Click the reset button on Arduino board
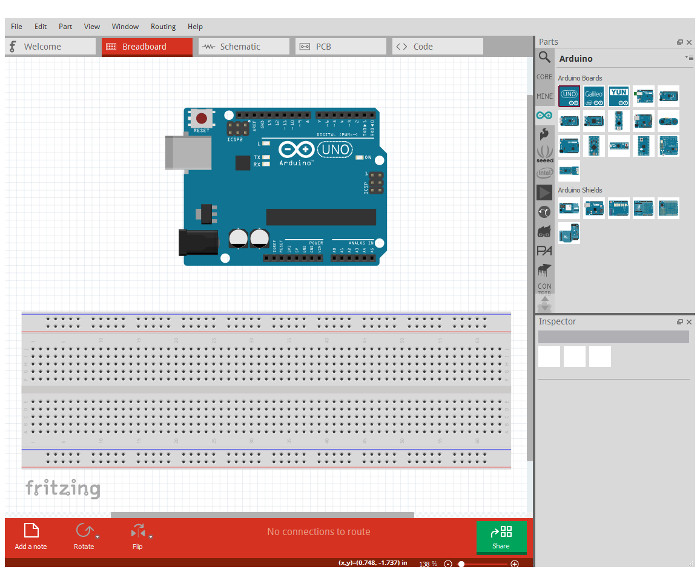The image size is (700, 572). point(201,118)
